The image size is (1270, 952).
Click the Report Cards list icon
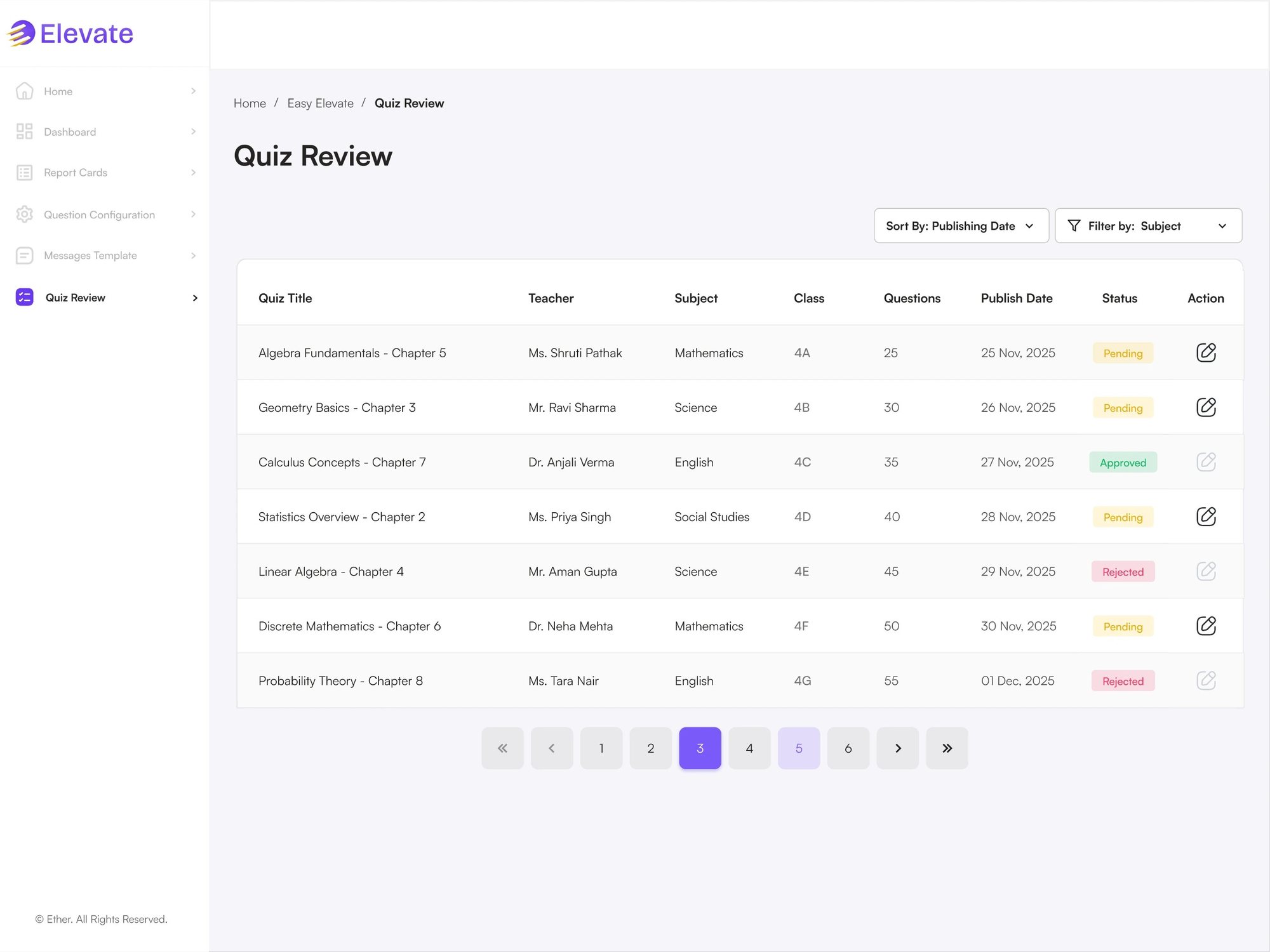coord(24,173)
